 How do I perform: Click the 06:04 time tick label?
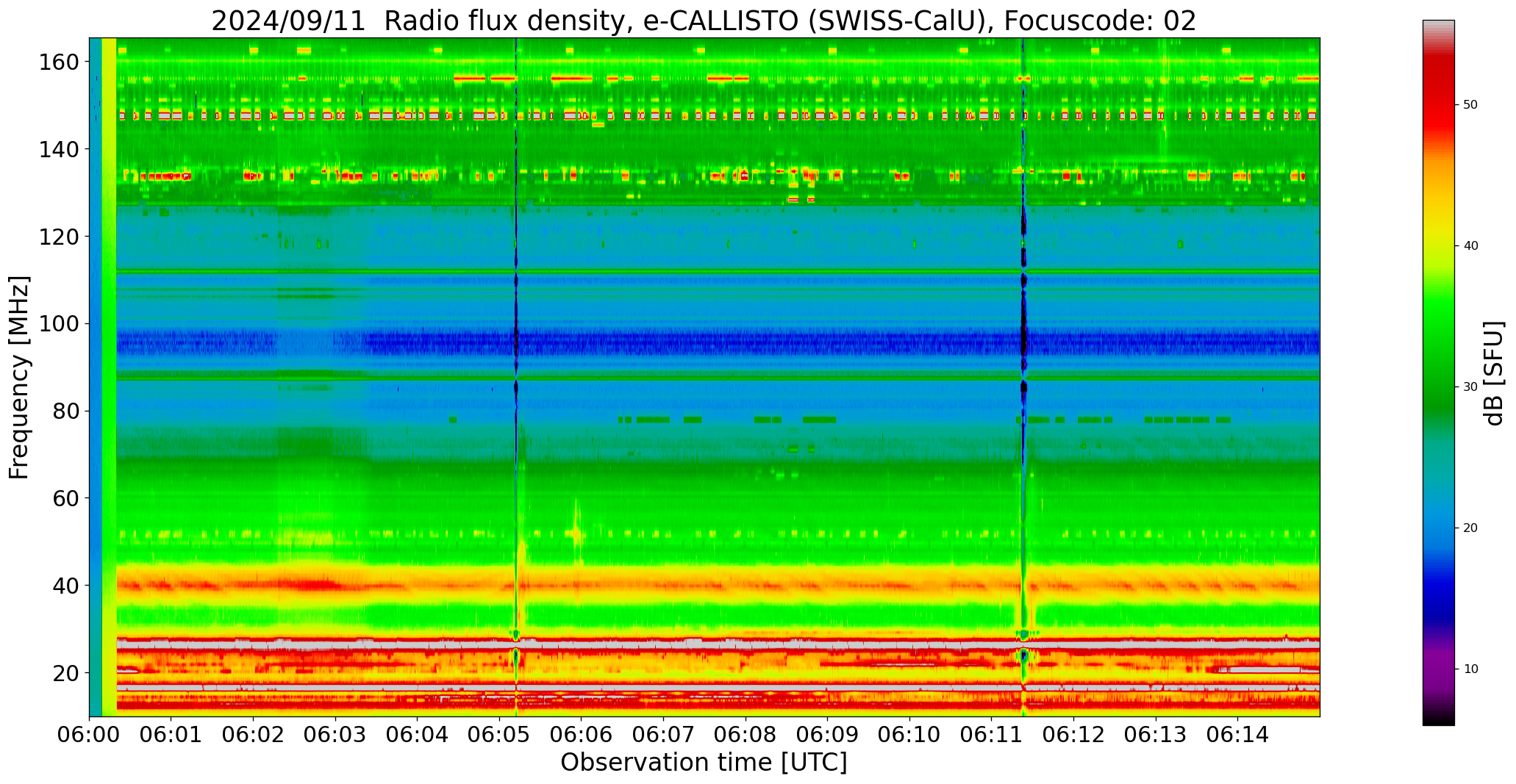point(418,734)
